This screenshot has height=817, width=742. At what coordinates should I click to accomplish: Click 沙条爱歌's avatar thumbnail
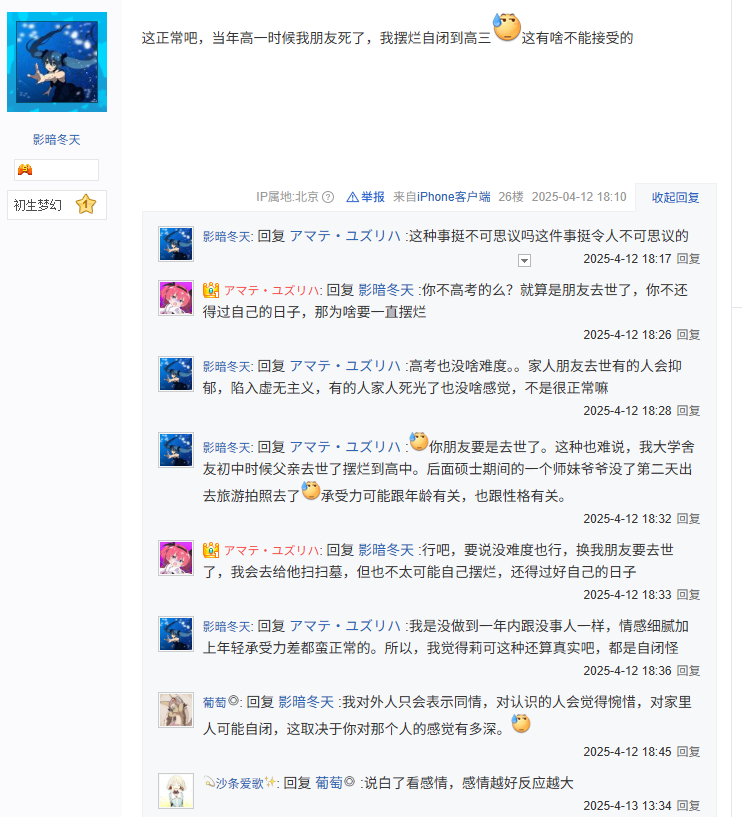click(176, 791)
